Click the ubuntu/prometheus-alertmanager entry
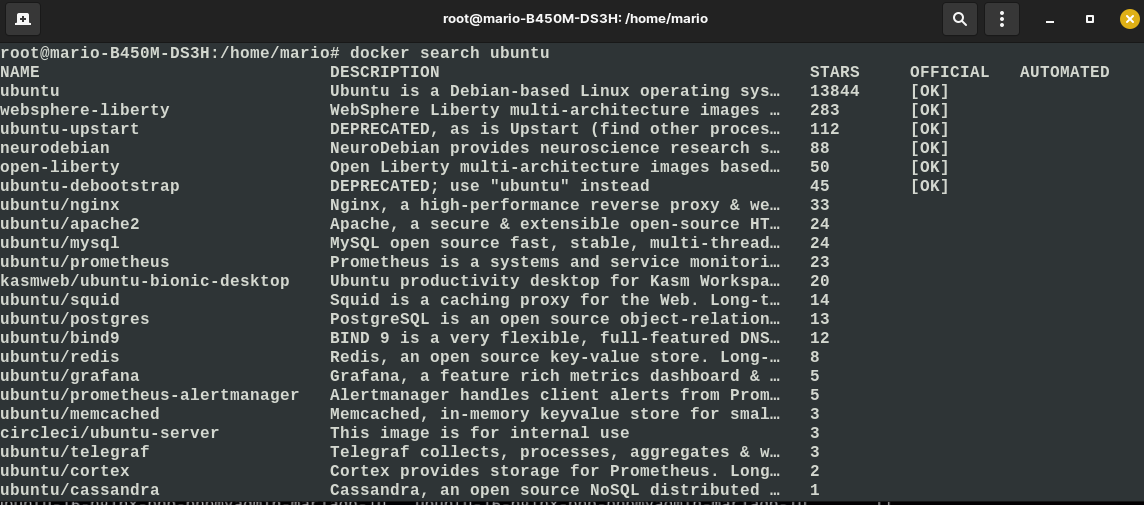Viewport: 1144px width, 505px height. click(x=150, y=395)
